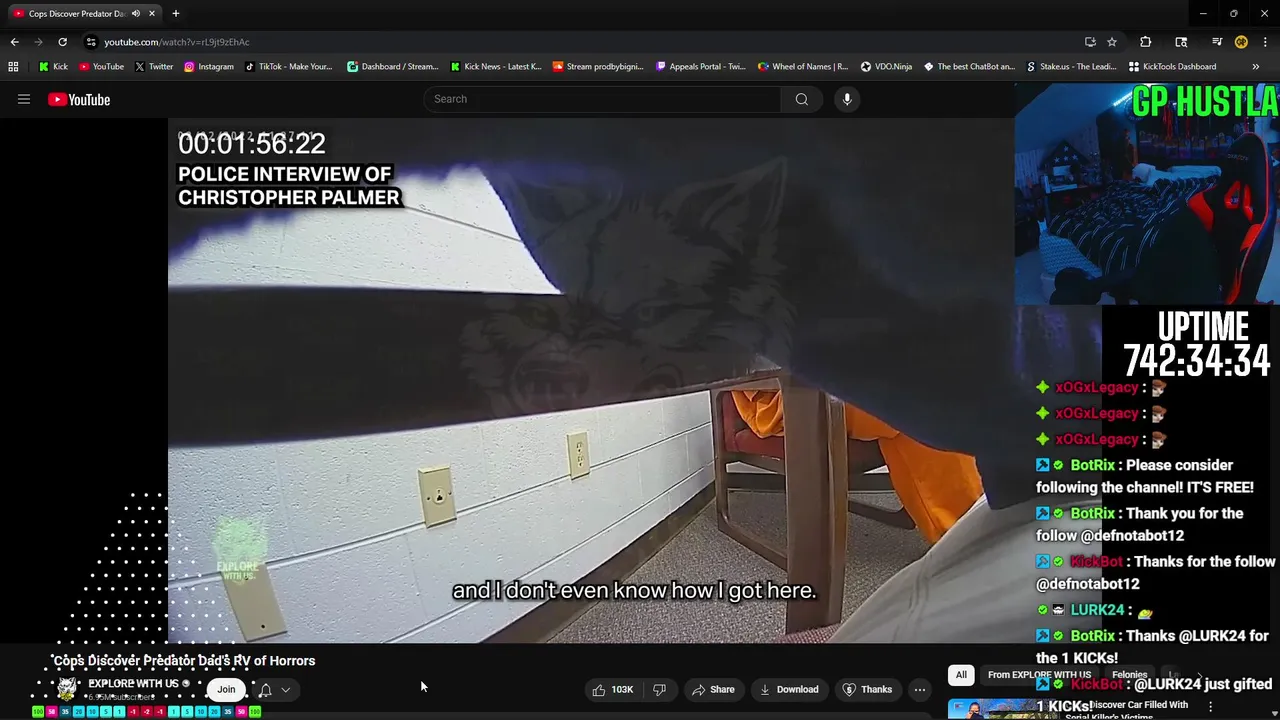This screenshot has width=1280, height=720.
Task: Focus the YouTube search box
Action: coord(602,99)
